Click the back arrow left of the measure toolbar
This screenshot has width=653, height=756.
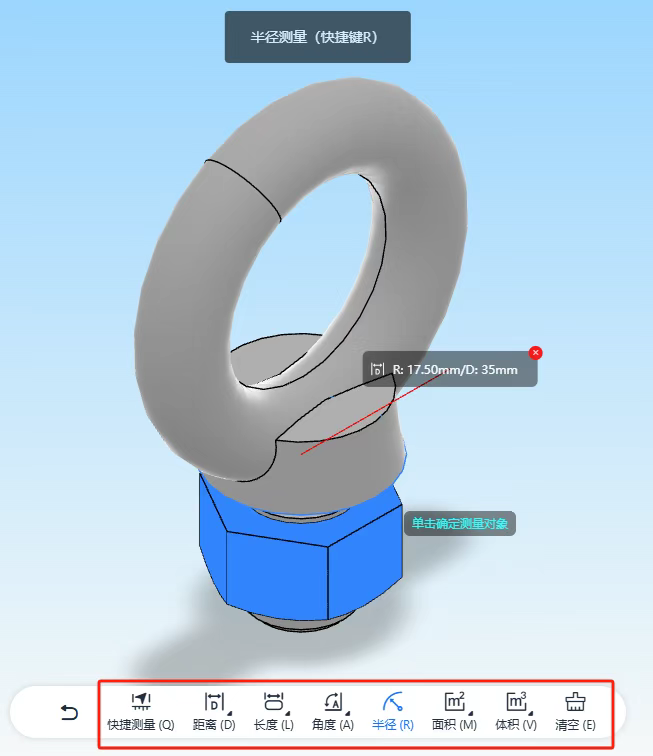click(x=69, y=712)
